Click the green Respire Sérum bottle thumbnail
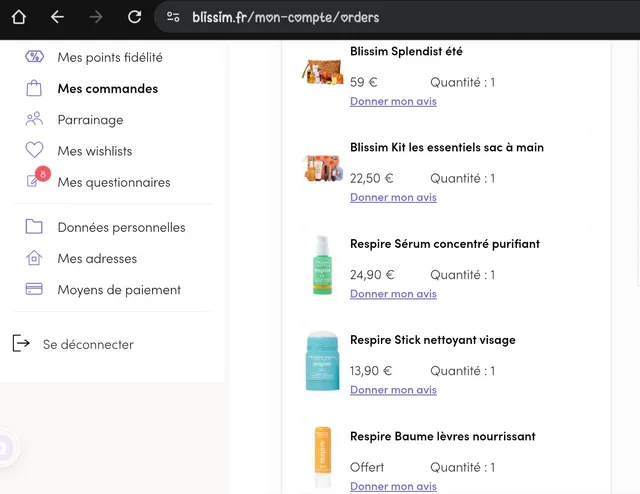Image resolution: width=640 pixels, height=494 pixels. pos(322,265)
